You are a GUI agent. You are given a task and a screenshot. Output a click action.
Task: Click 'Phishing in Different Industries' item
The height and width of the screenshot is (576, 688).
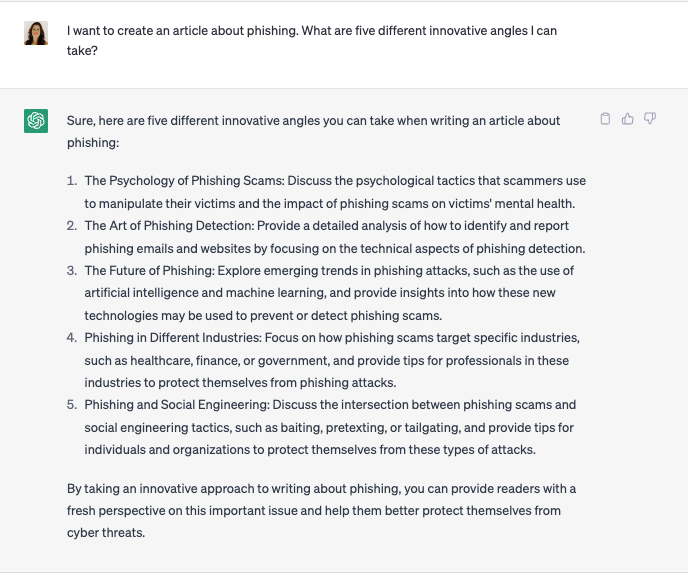(x=175, y=338)
